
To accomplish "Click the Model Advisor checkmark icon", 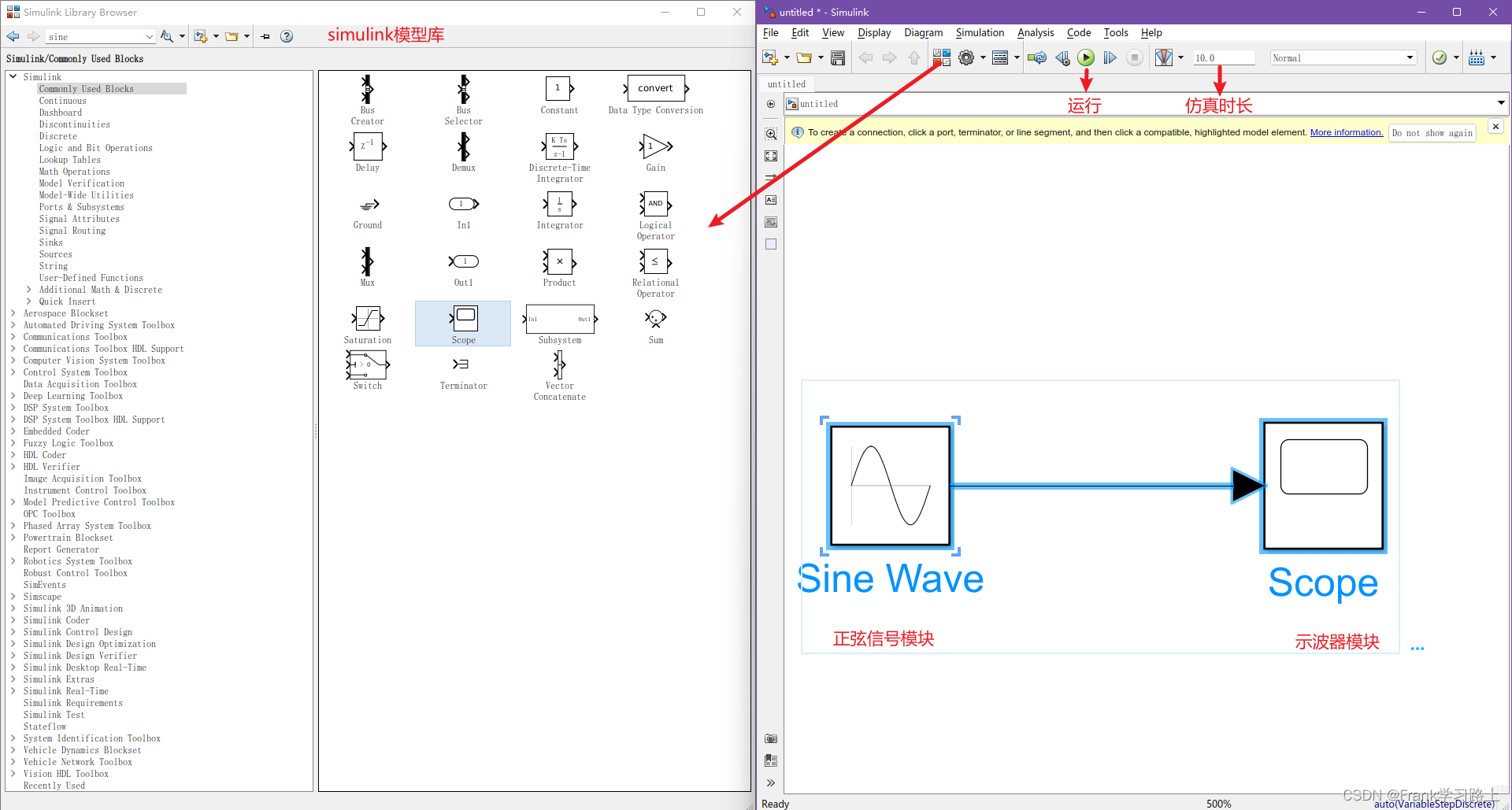I will point(1440,57).
